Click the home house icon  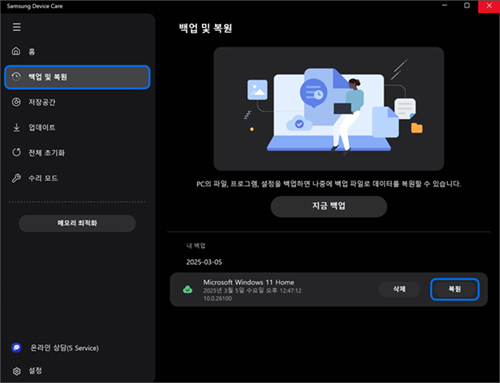[16, 51]
